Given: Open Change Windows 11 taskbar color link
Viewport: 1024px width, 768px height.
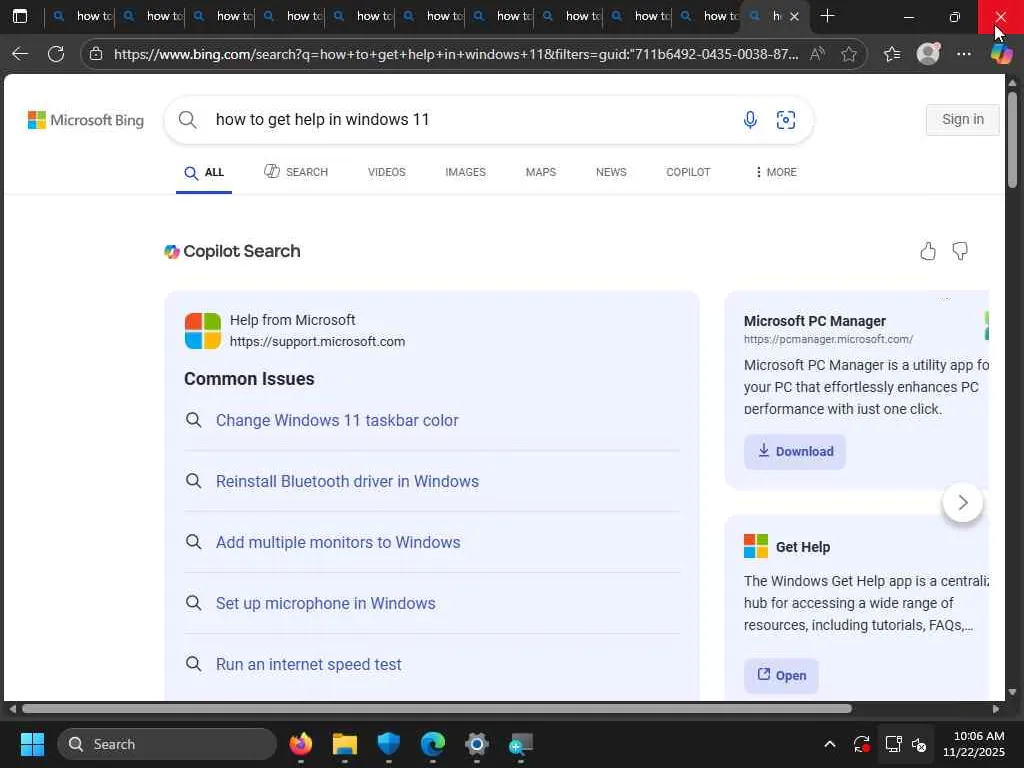Looking at the screenshot, I should click(x=337, y=421).
